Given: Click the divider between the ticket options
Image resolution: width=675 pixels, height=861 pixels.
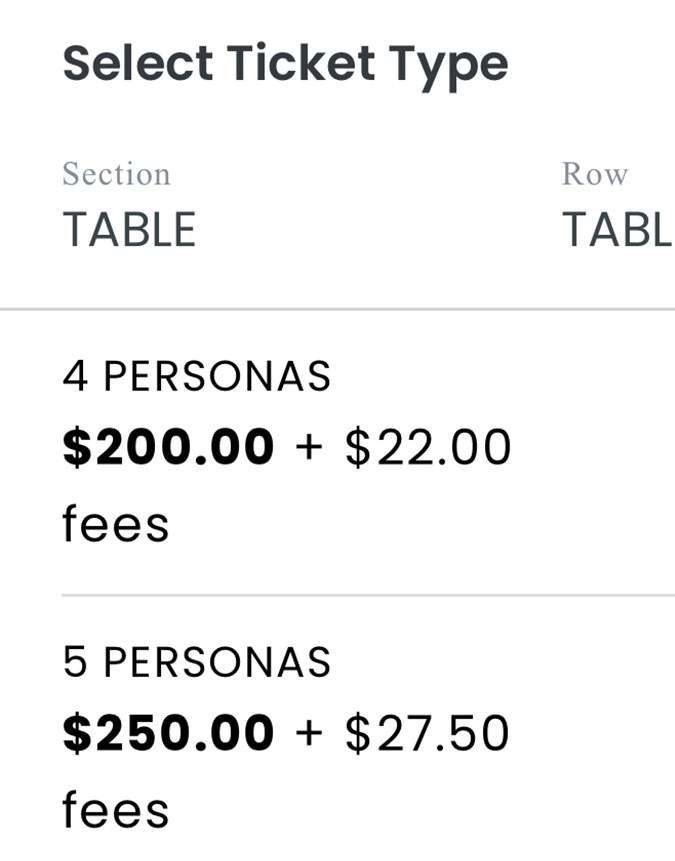Looking at the screenshot, I should pos(367,595).
